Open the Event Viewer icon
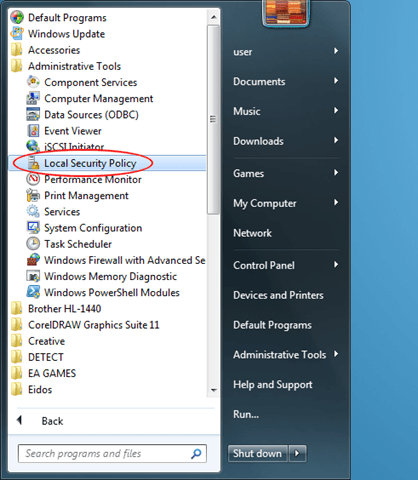The image size is (418, 480). [33, 131]
